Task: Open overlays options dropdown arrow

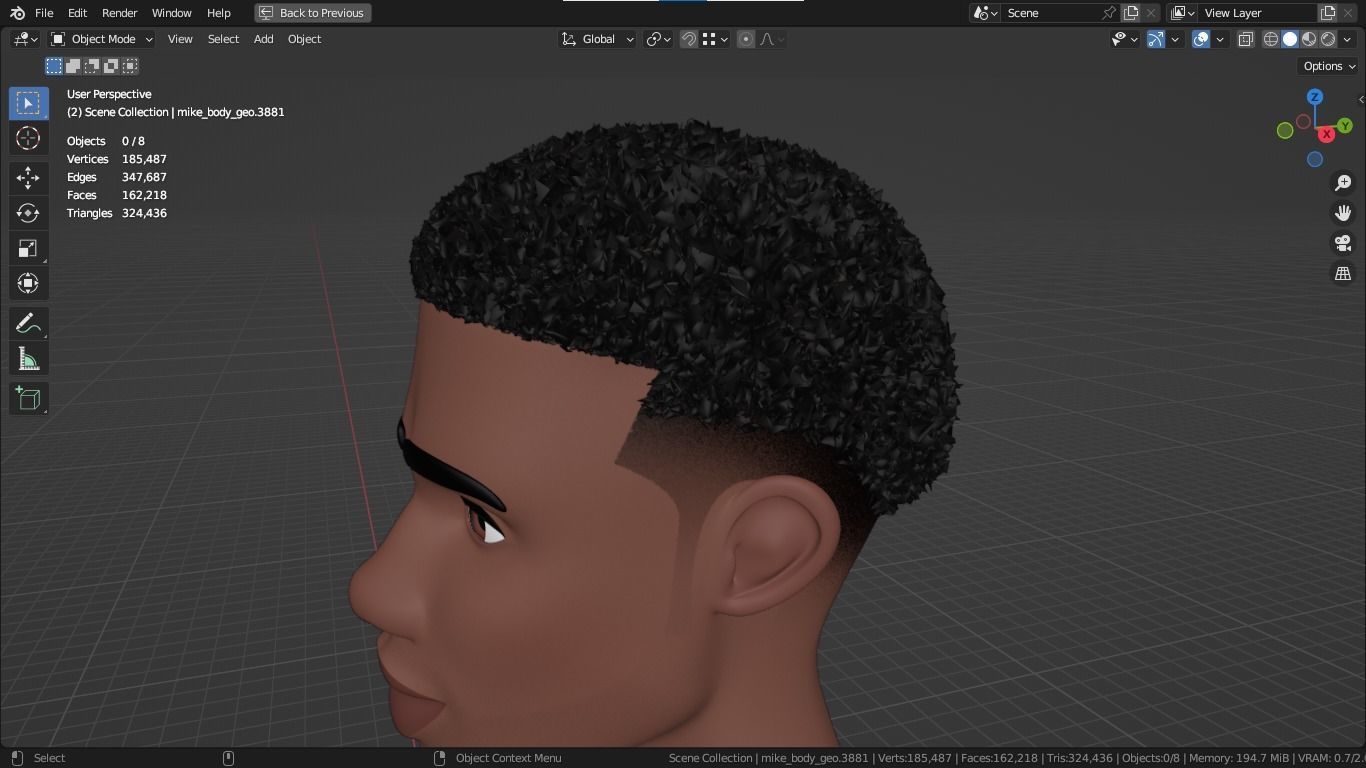Action: click(x=1220, y=39)
